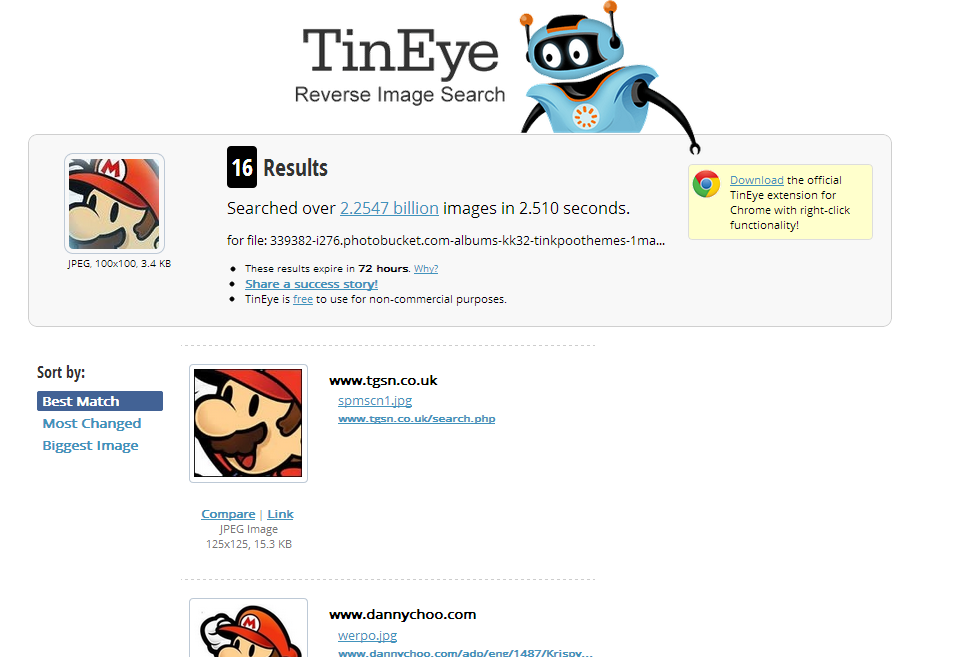Open the searched Mario query thumbnail
Image resolution: width=967 pixels, height=657 pixels.
point(114,204)
